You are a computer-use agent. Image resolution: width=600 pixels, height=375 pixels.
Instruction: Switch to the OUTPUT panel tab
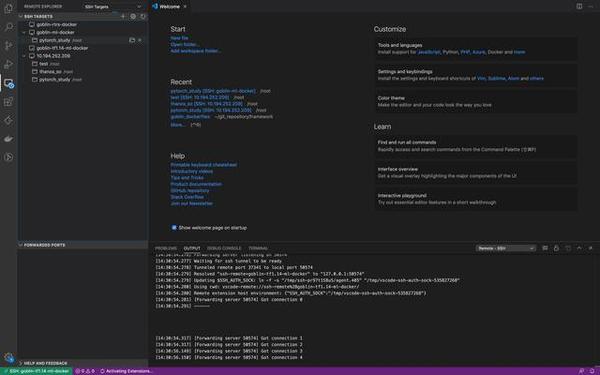click(192, 248)
